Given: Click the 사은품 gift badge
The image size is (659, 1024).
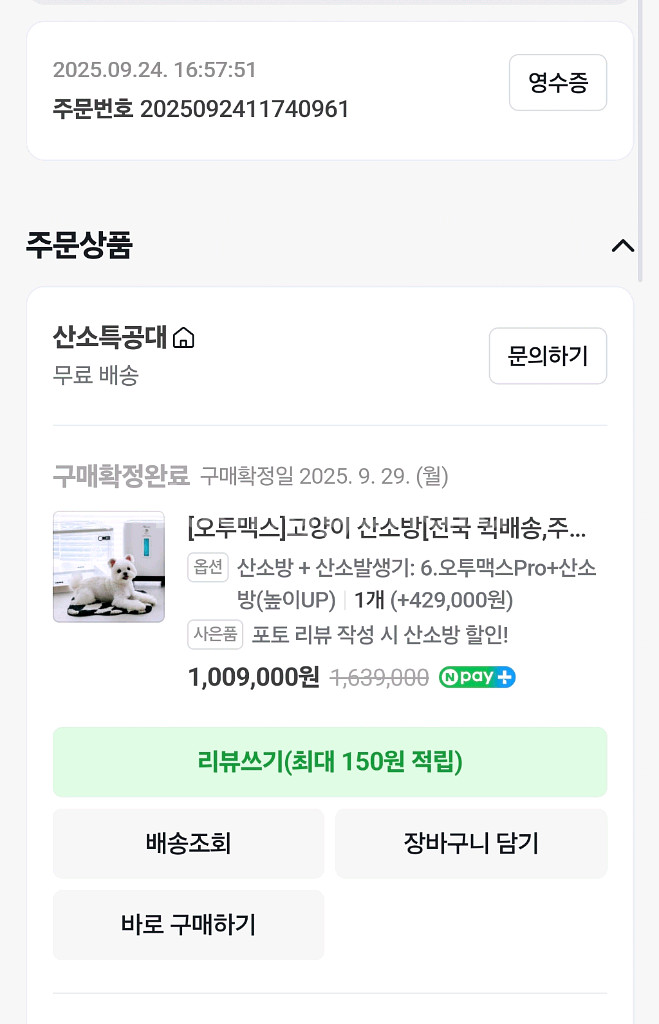Looking at the screenshot, I should [215, 634].
